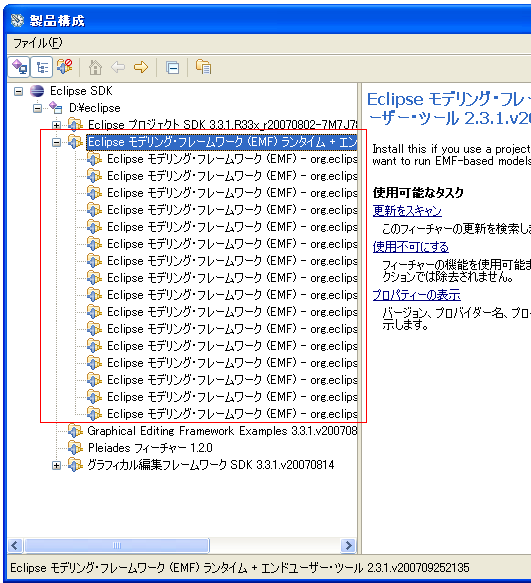Click the 製品構成 window title text

pyautogui.click(x=57, y=20)
